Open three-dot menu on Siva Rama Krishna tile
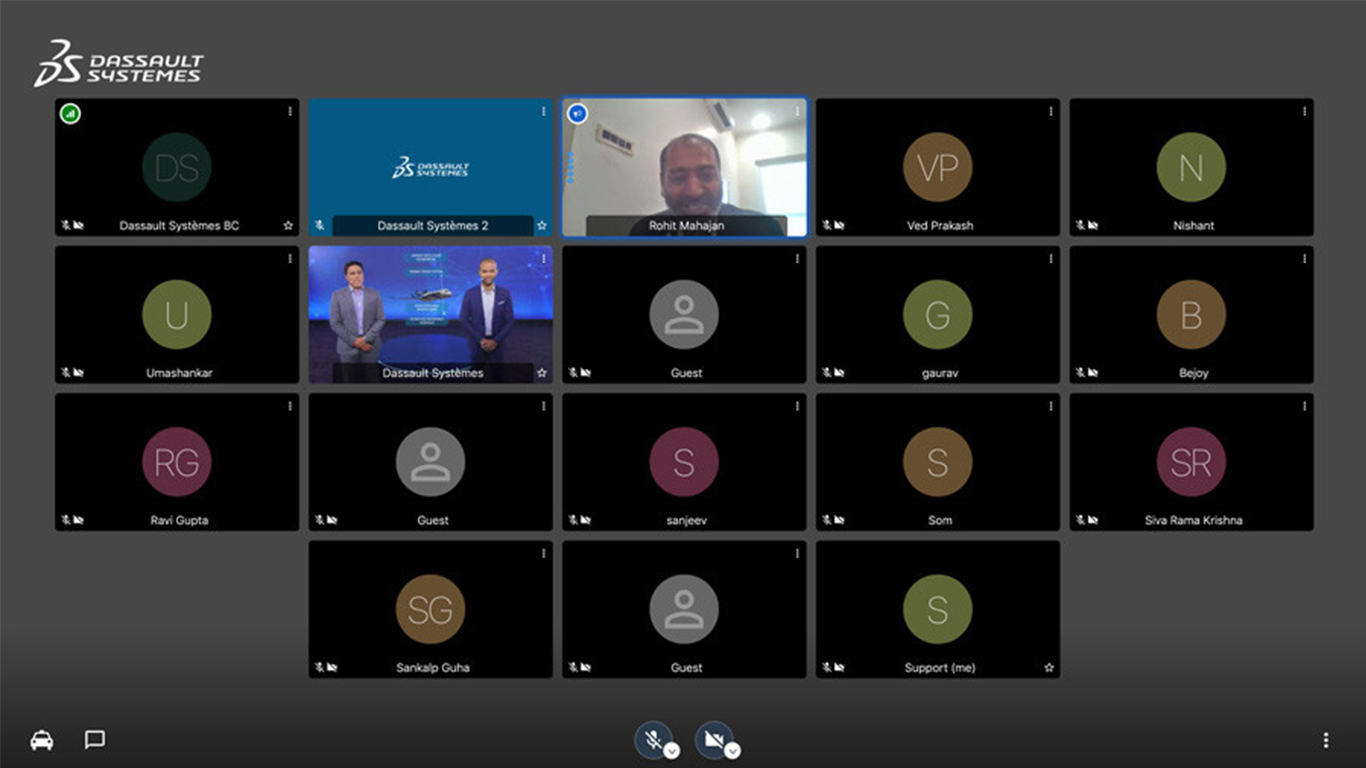This screenshot has height=768, width=1366. [1305, 407]
